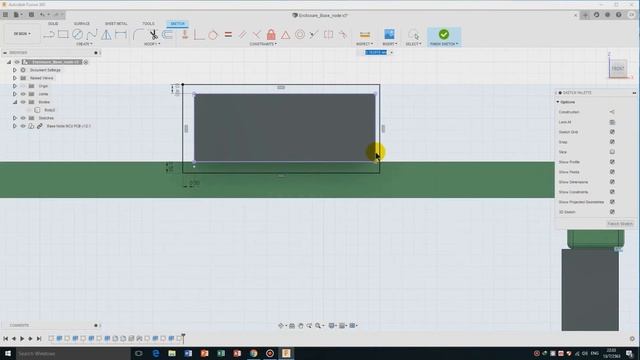Open the Select dropdown menu
This screenshot has height=360, width=640.
(413, 44)
